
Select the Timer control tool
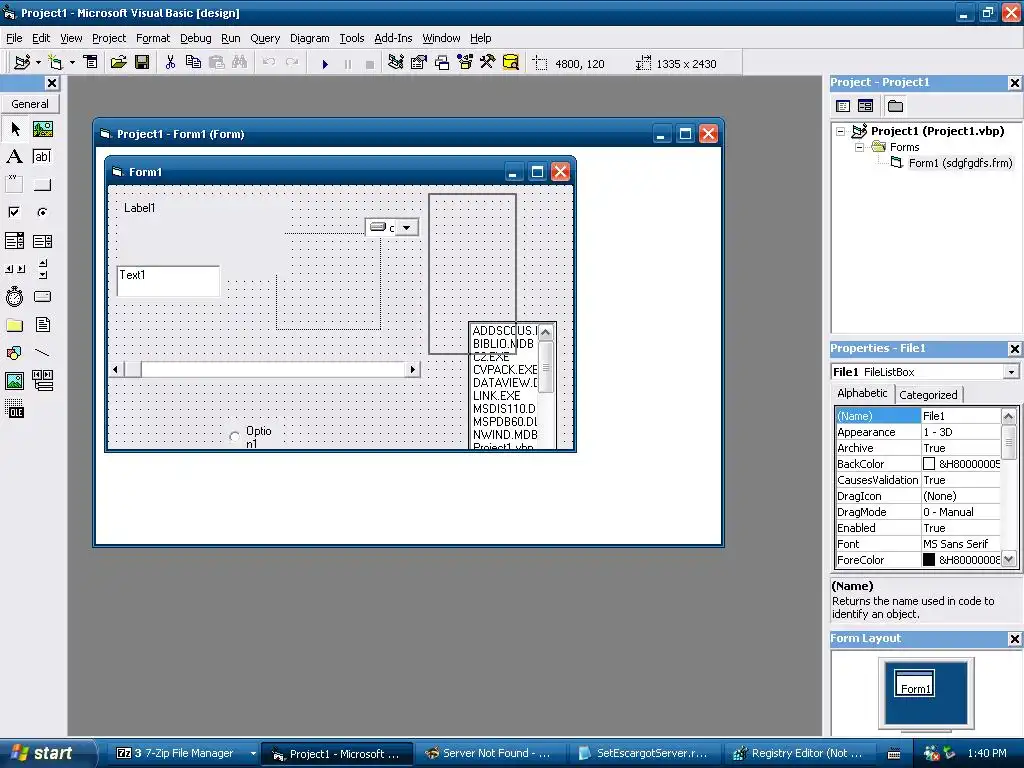pyautogui.click(x=14, y=296)
